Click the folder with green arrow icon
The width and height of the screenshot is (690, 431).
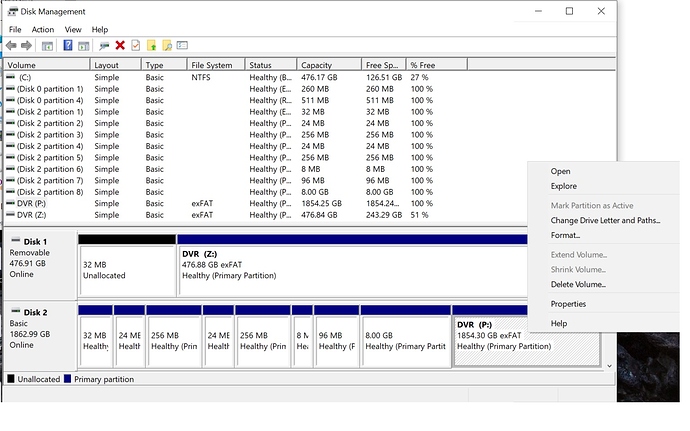(151, 45)
